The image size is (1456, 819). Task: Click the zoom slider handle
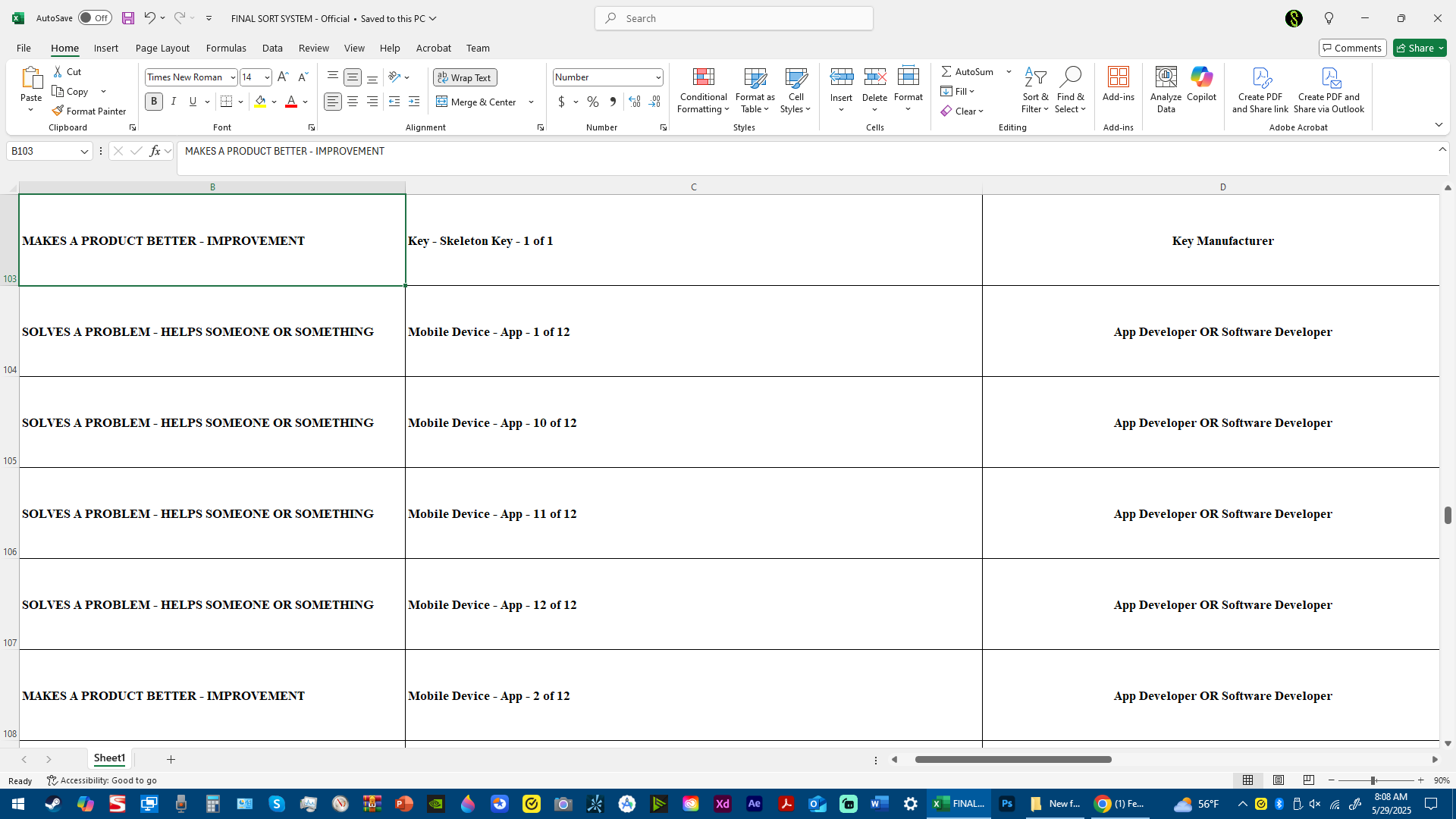(x=1373, y=780)
